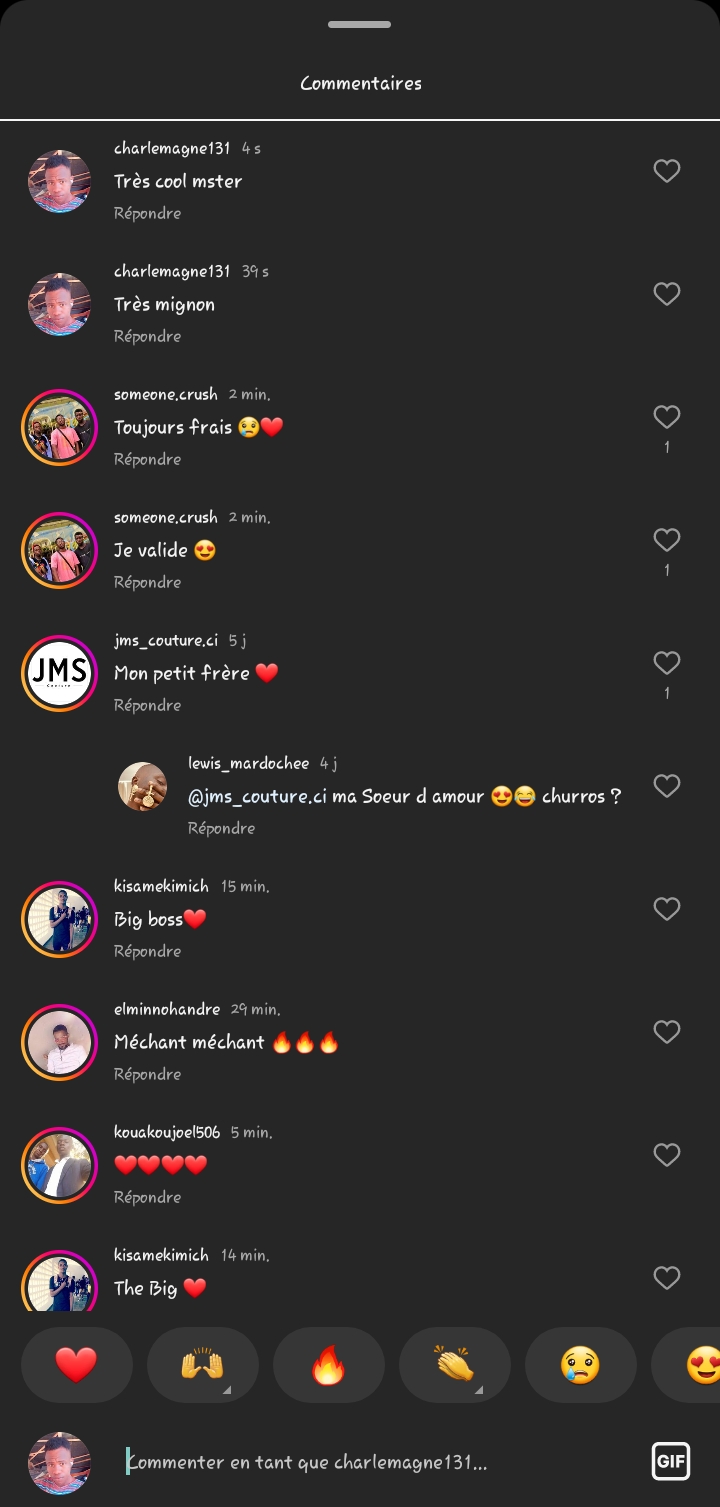
Task: Heart the "Big boss" comment
Action: coord(667,909)
